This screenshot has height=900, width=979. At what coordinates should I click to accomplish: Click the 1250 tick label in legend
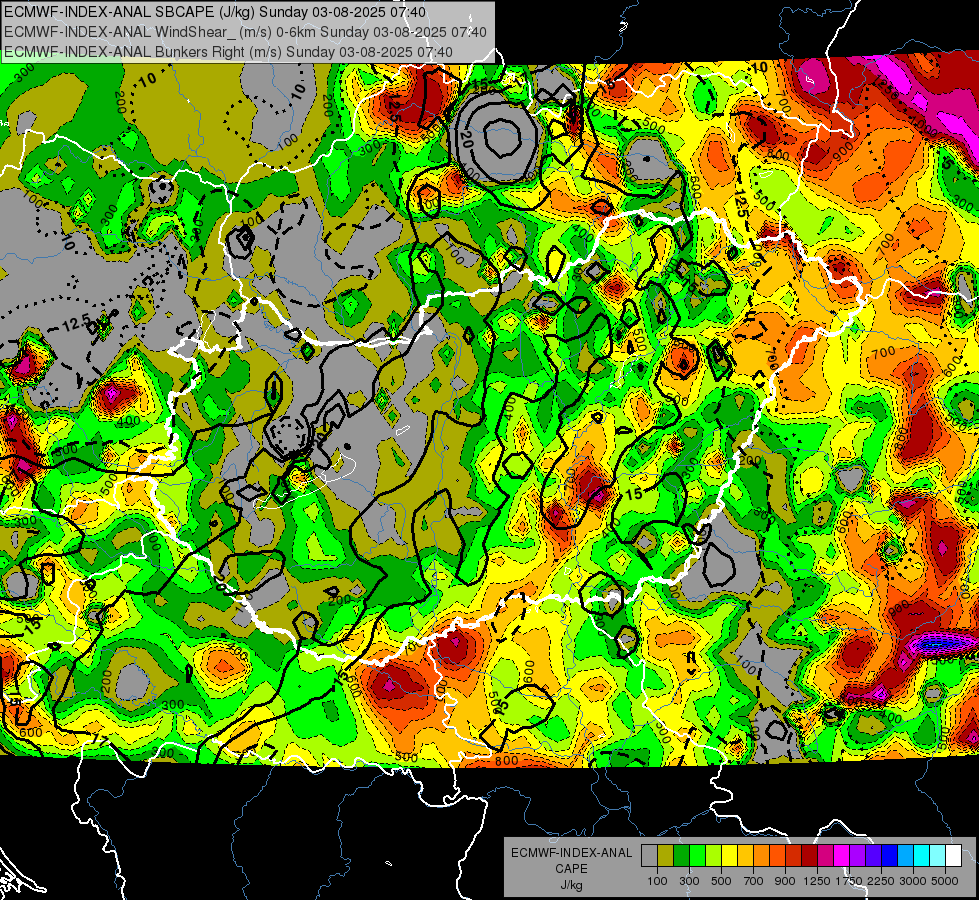click(x=817, y=881)
